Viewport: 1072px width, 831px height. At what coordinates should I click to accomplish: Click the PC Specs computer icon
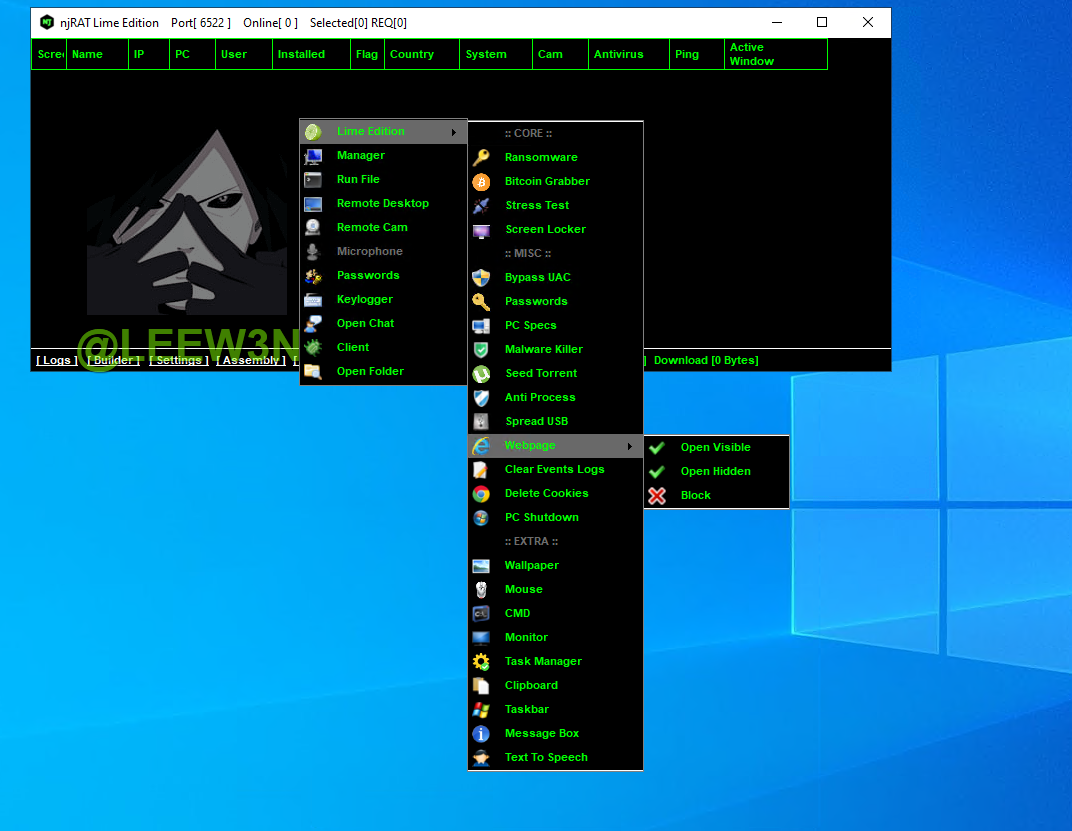tap(481, 326)
